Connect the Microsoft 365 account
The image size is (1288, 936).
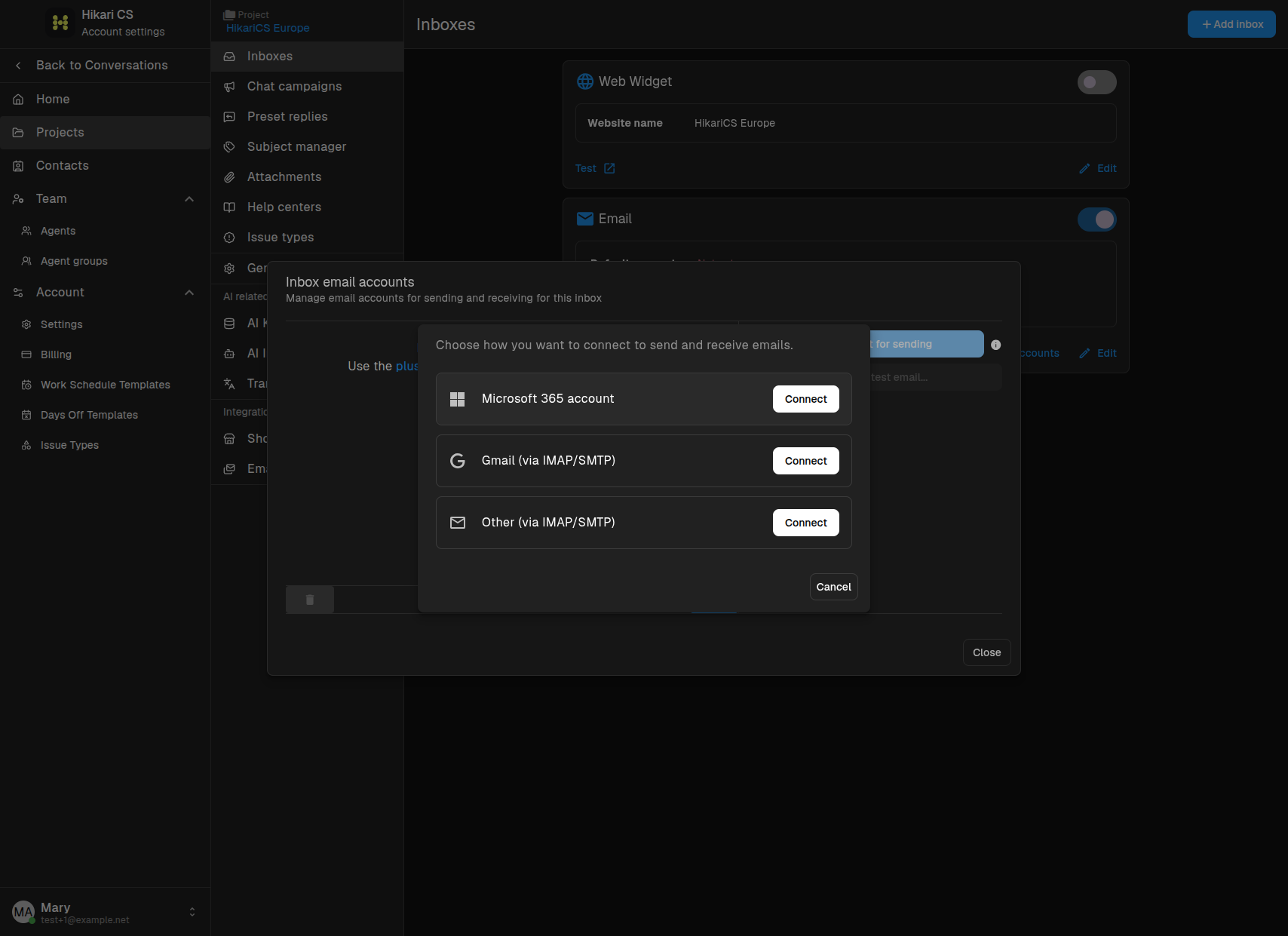[x=805, y=399]
